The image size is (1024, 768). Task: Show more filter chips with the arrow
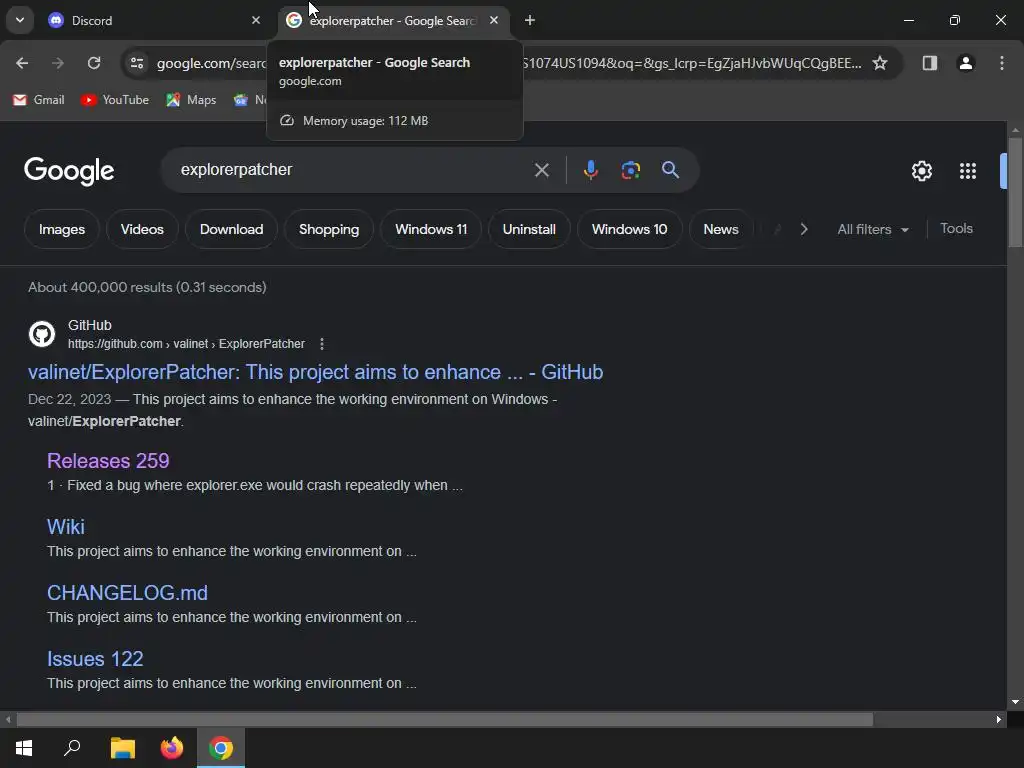804,229
